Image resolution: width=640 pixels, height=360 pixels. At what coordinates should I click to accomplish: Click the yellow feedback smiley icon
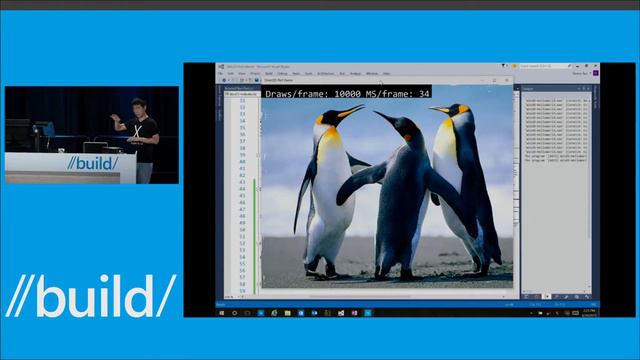point(515,66)
